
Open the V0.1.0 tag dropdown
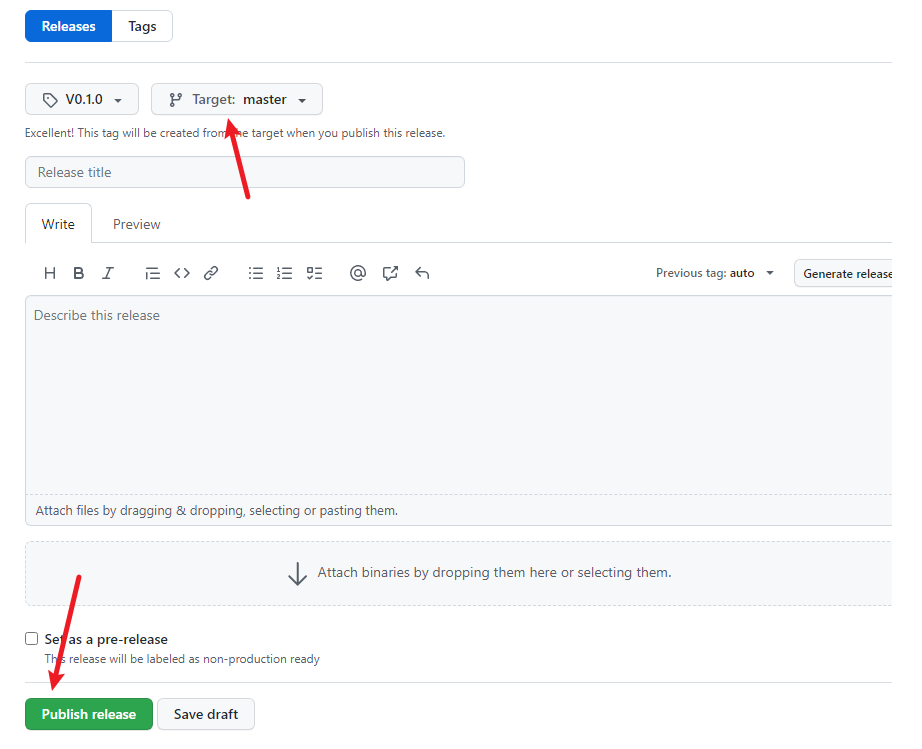click(83, 100)
